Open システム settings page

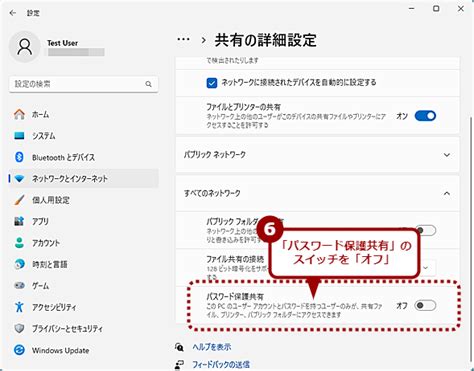click(84, 136)
